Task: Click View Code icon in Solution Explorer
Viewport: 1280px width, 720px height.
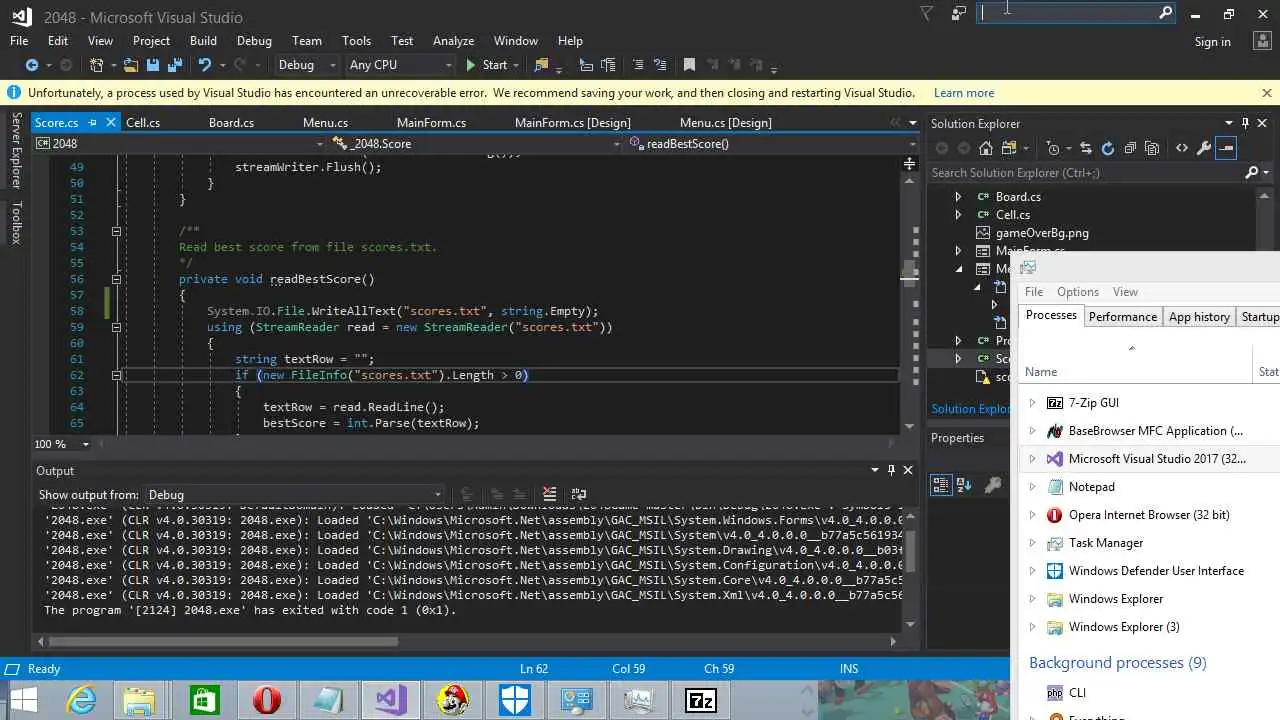Action: pyautogui.click(x=1182, y=148)
